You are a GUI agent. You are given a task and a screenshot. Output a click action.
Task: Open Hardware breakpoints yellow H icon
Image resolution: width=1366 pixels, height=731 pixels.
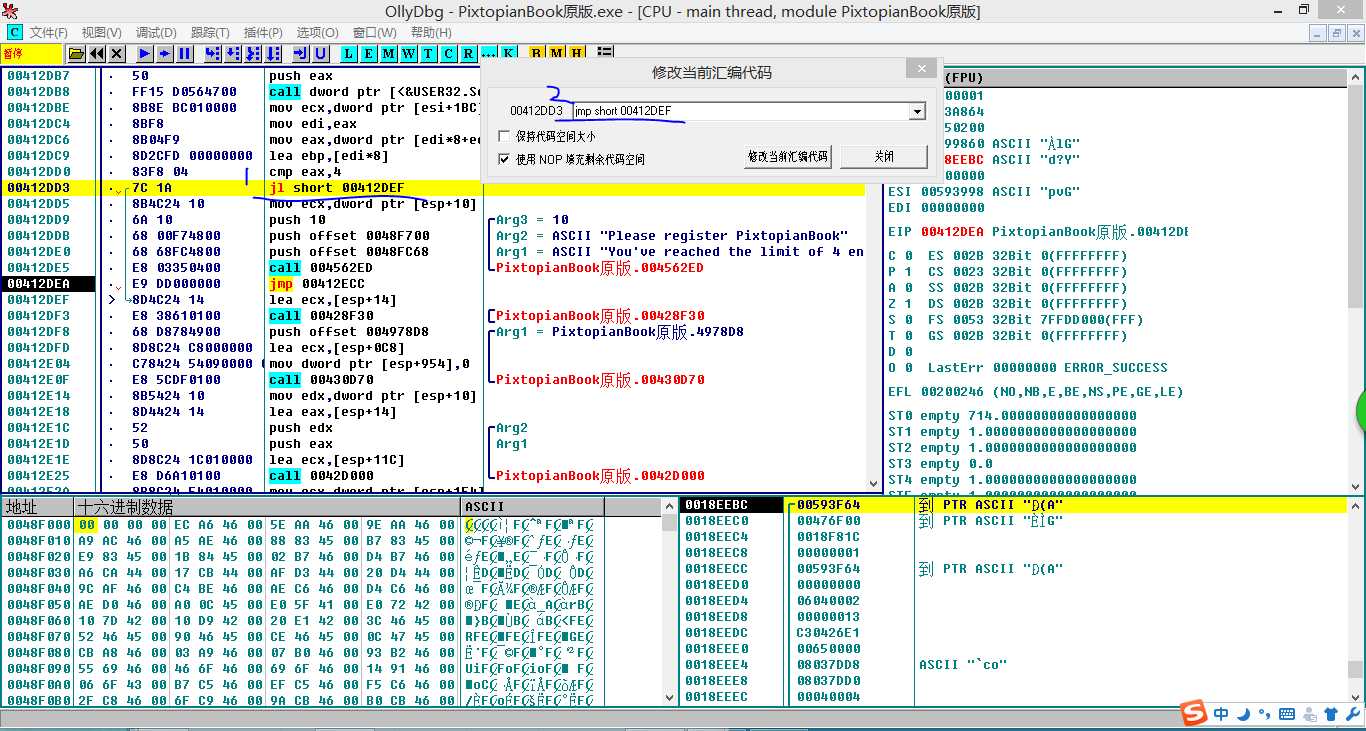point(577,53)
